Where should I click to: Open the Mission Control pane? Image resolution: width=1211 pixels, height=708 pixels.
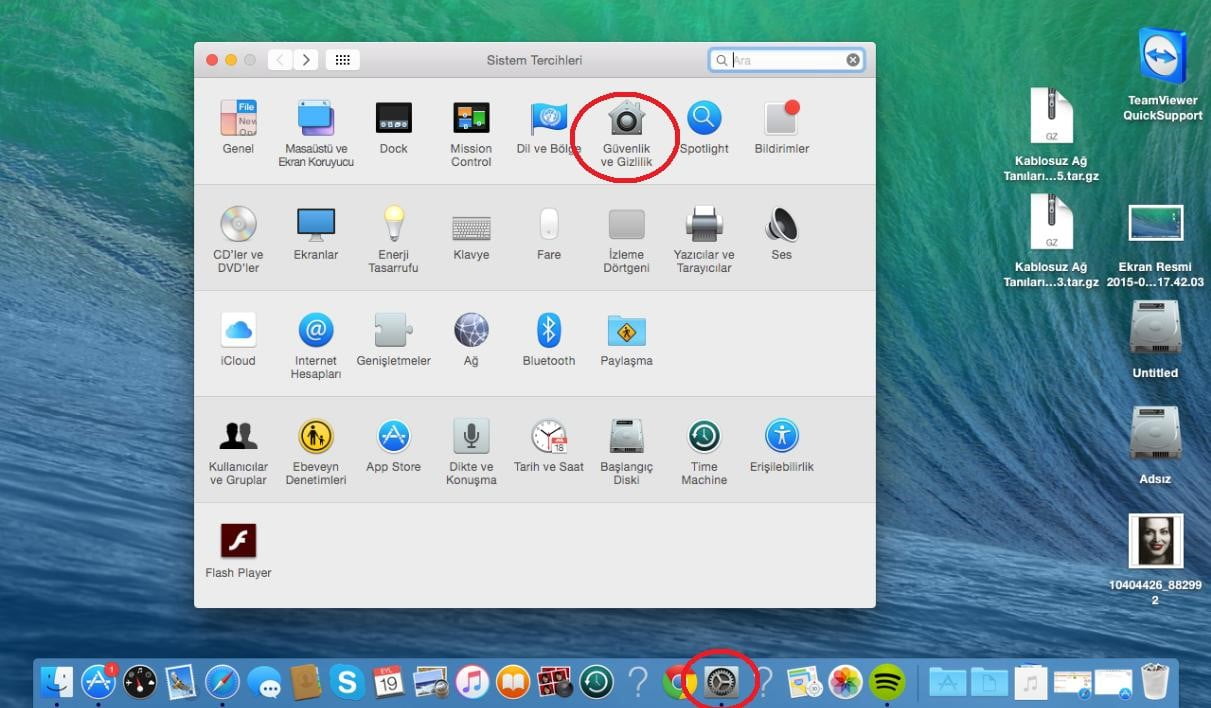point(470,118)
